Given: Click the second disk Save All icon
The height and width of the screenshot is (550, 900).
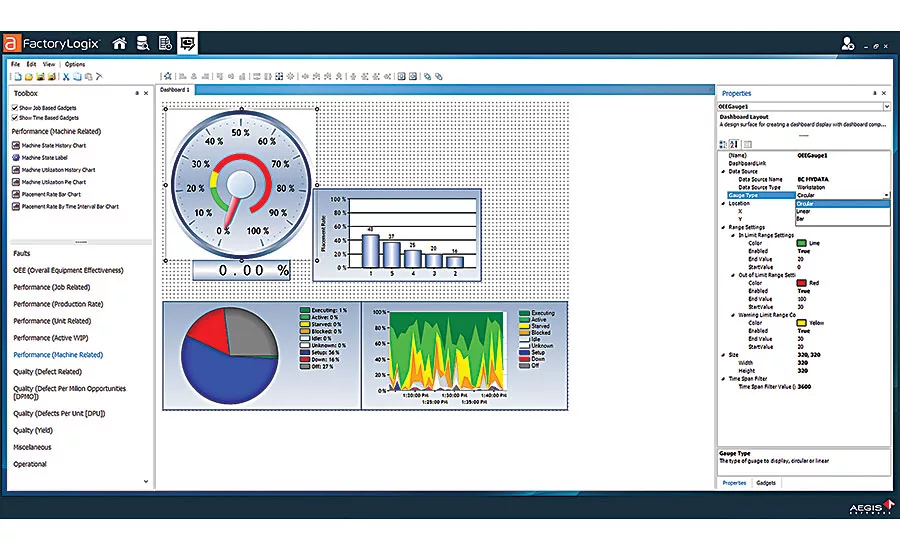Looking at the screenshot, I should 52,76.
